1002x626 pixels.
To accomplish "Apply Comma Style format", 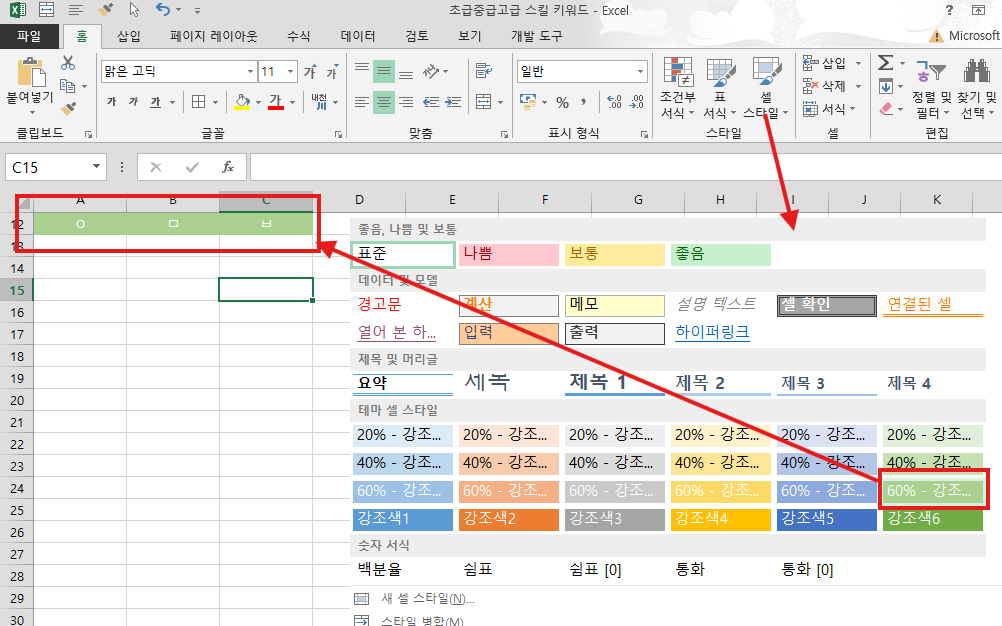I will coord(583,102).
